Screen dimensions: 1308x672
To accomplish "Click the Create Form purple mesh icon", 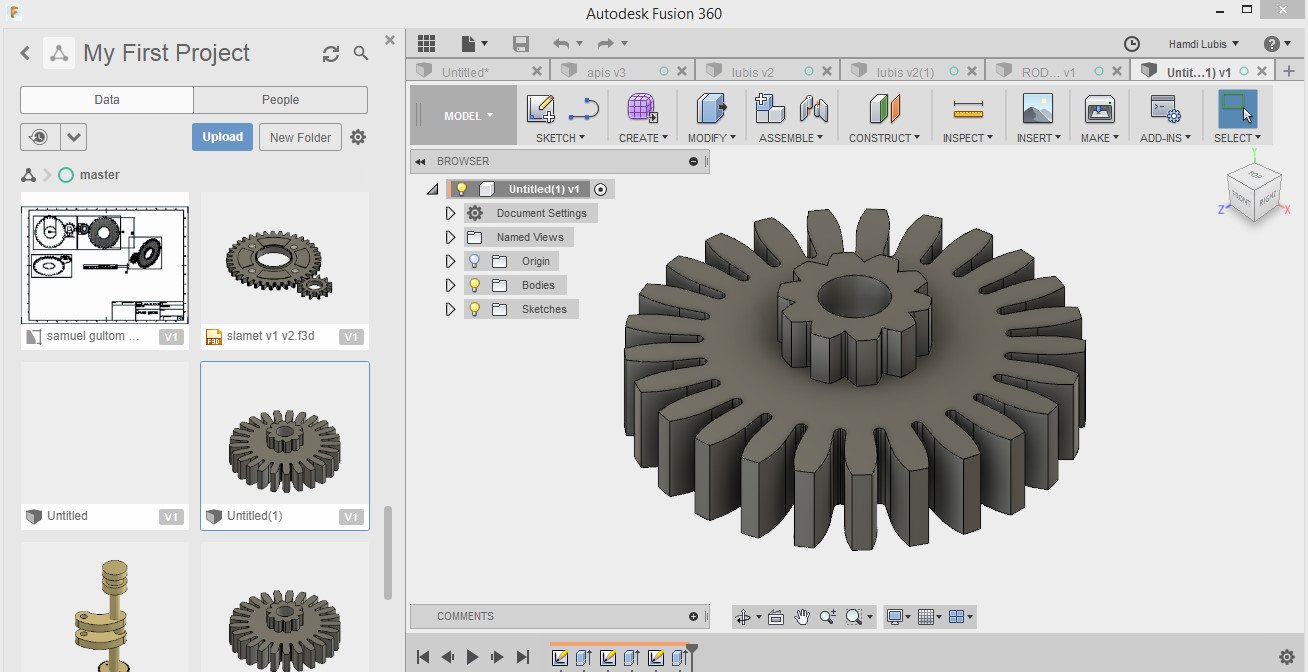I will 641,108.
